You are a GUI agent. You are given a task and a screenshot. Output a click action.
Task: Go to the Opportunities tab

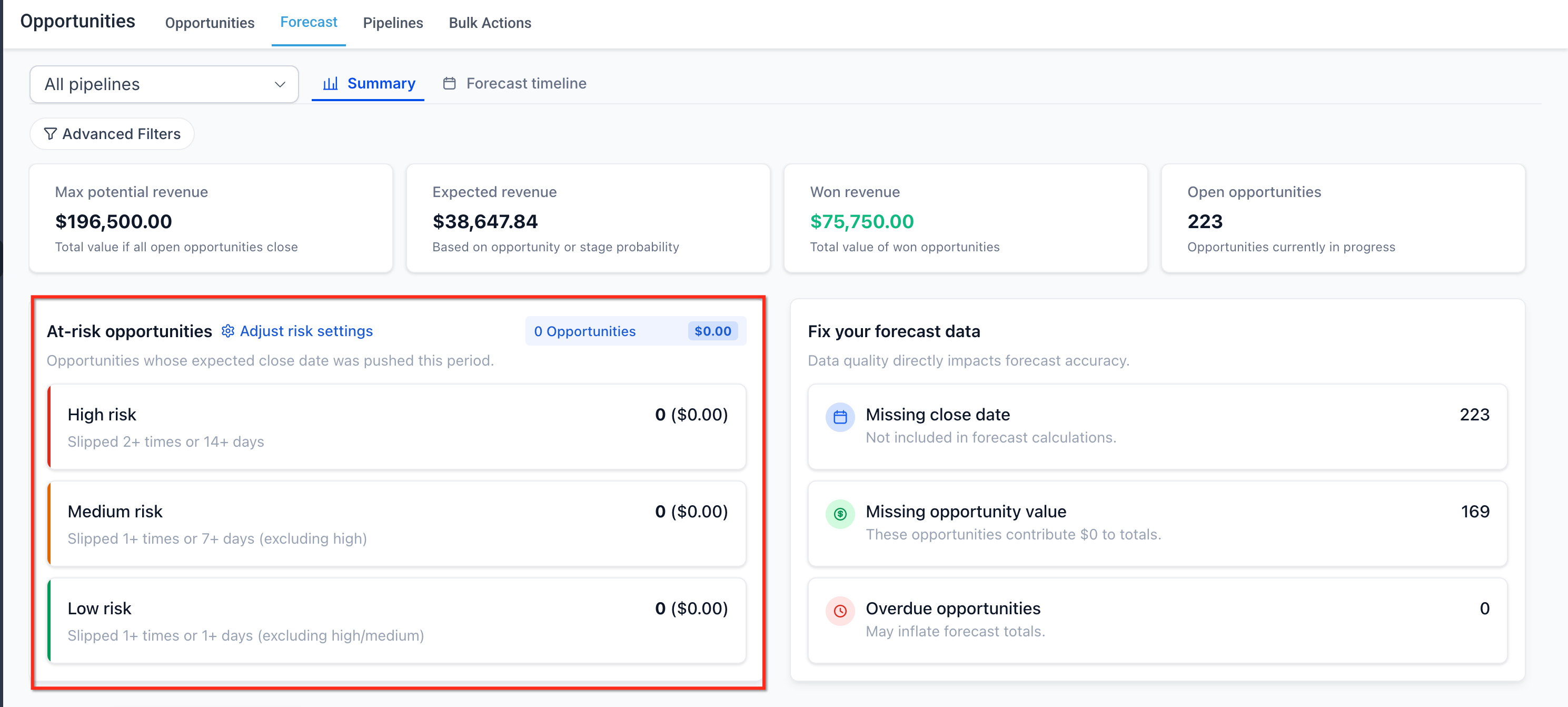click(x=210, y=23)
